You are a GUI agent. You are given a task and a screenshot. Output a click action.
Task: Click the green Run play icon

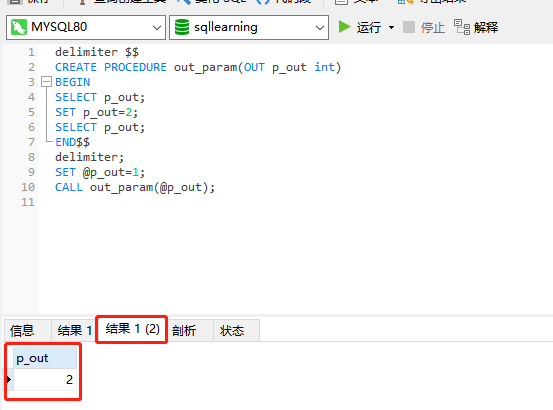[344, 27]
